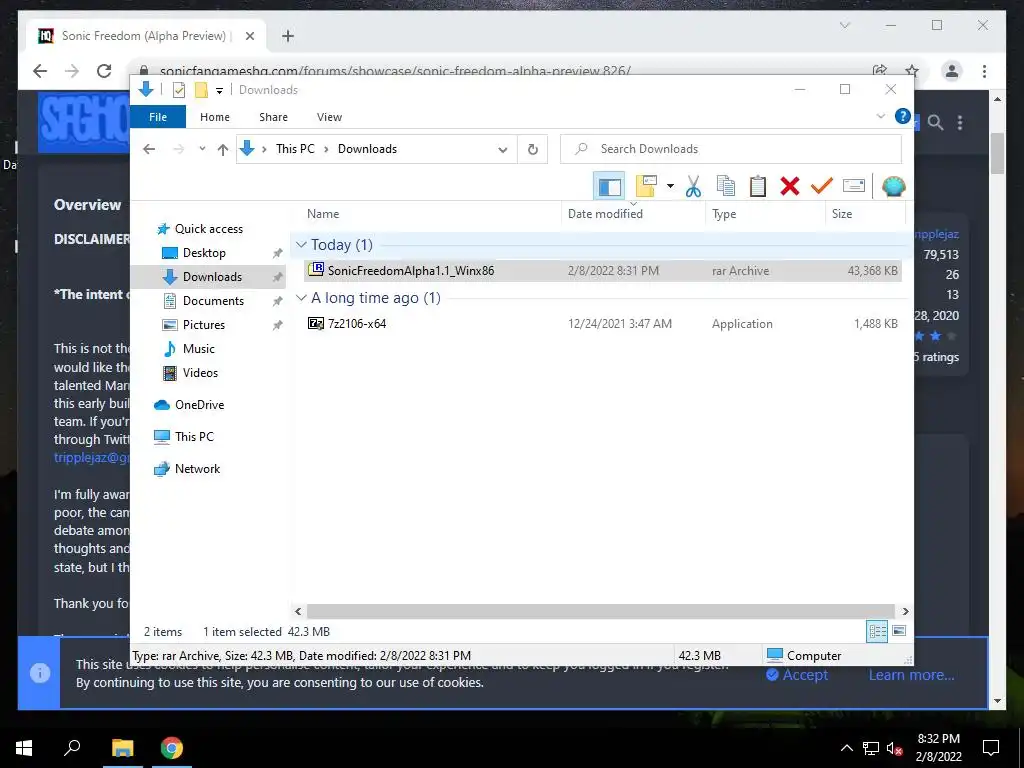Screen dimensions: 1024x768
Task: Select Network in navigation pane
Action: (x=197, y=469)
